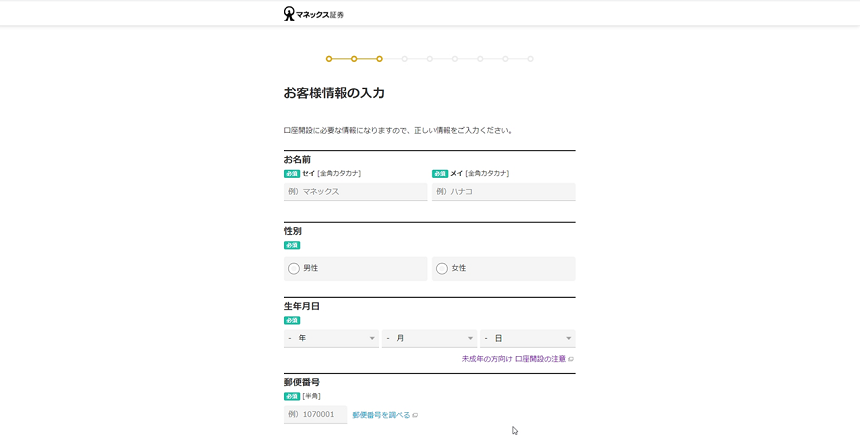
Task: Open the birth year (年) dropdown
Action: [x=331, y=339]
